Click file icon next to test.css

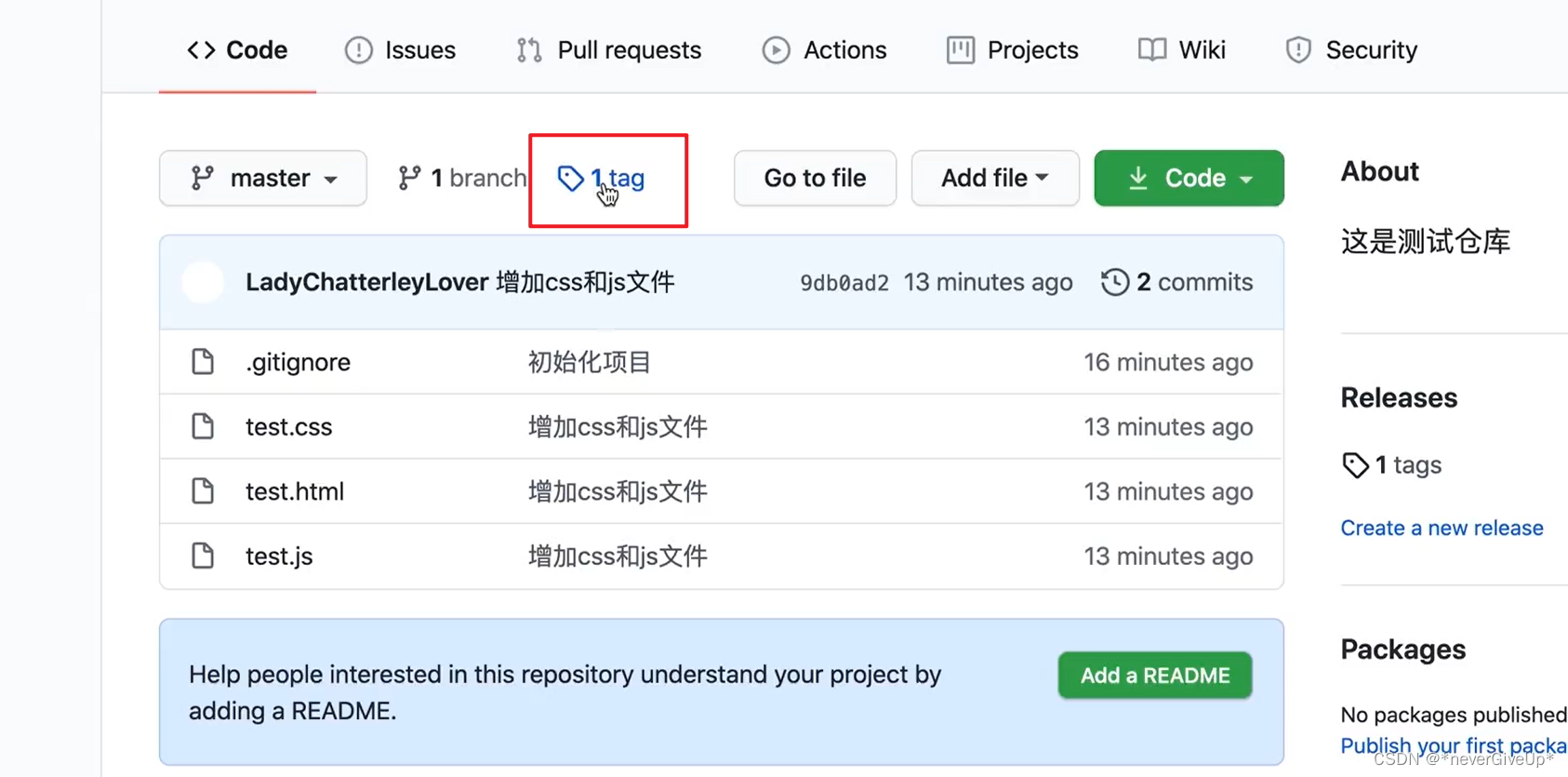point(203,426)
